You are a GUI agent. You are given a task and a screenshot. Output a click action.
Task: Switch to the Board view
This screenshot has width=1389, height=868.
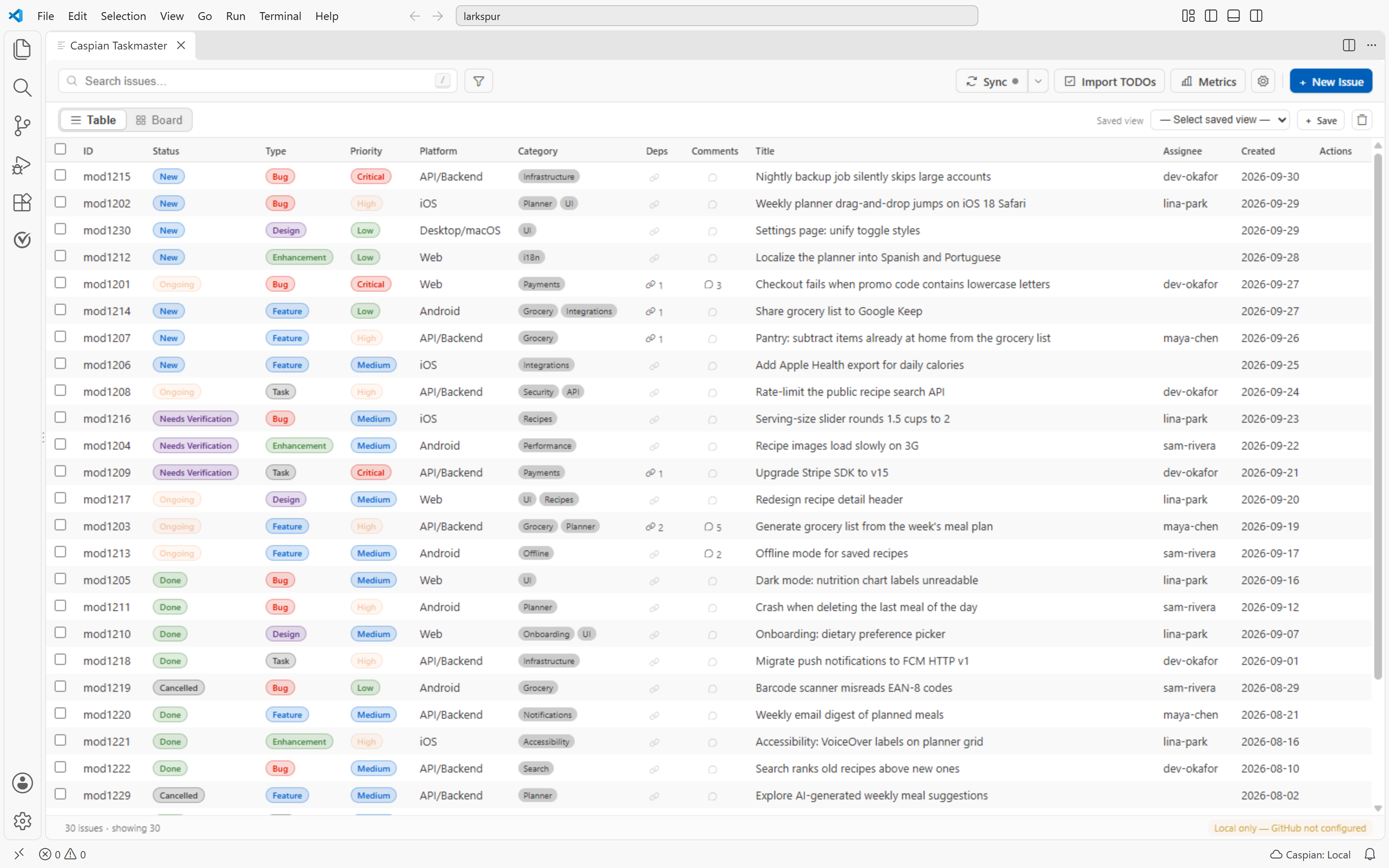(x=159, y=120)
